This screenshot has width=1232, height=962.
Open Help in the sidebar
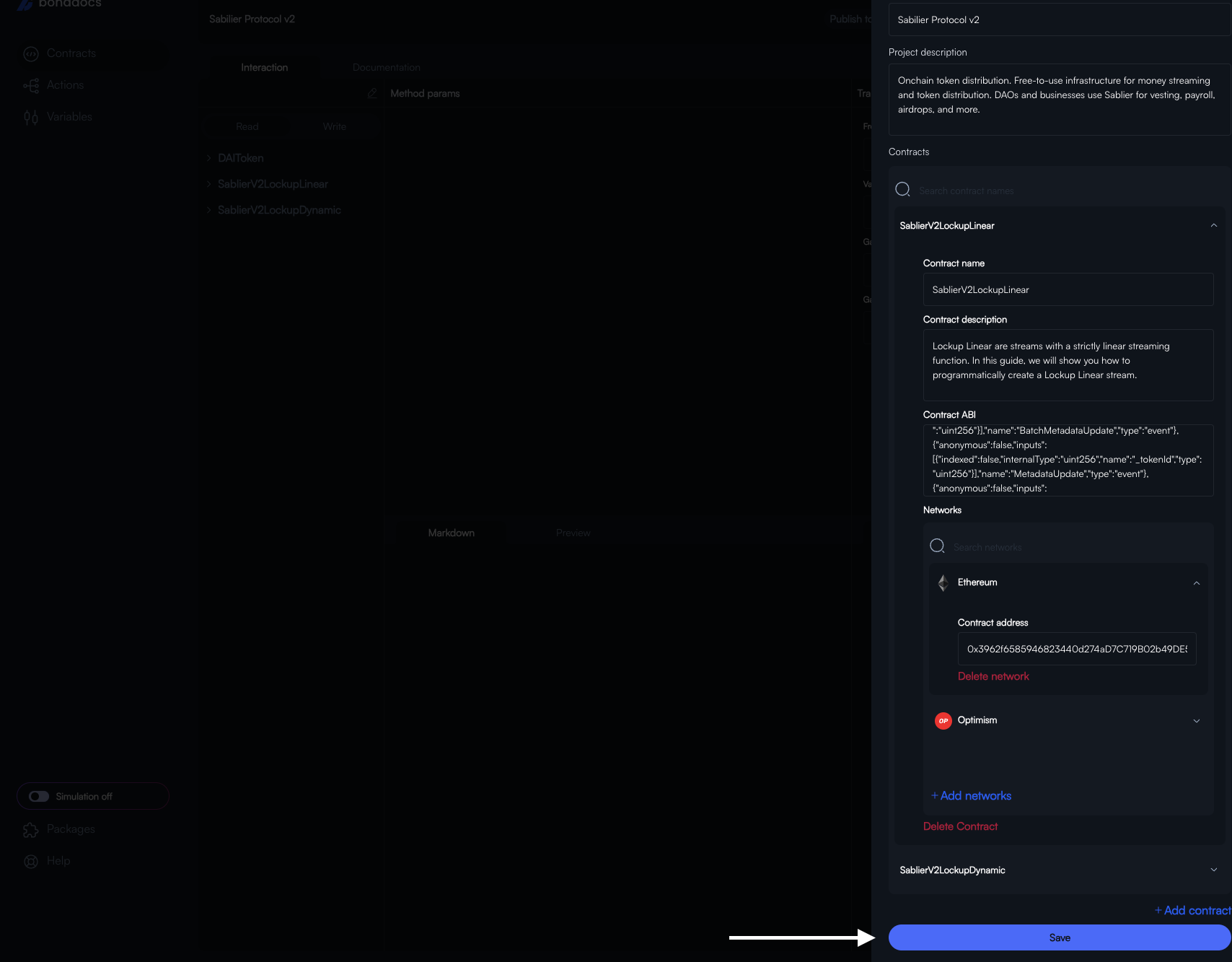pos(58,861)
